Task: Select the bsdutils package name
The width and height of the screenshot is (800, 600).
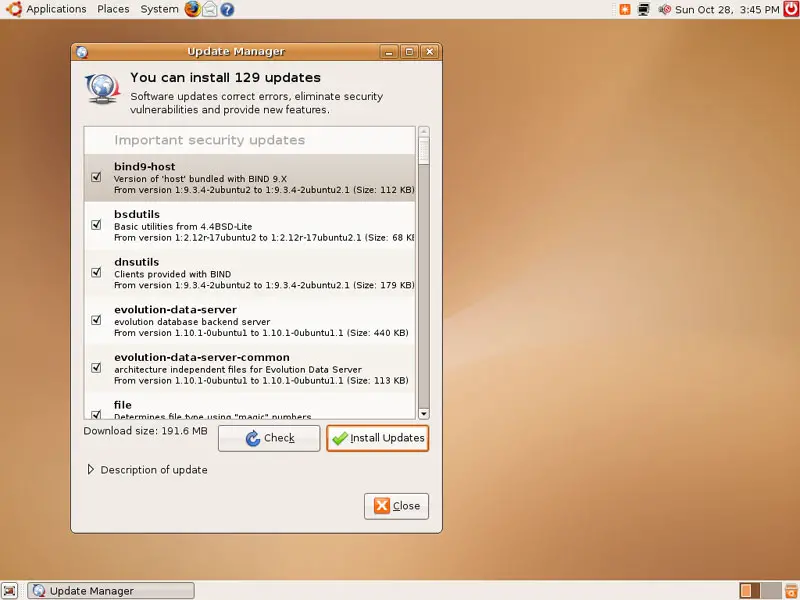Action: (137, 214)
